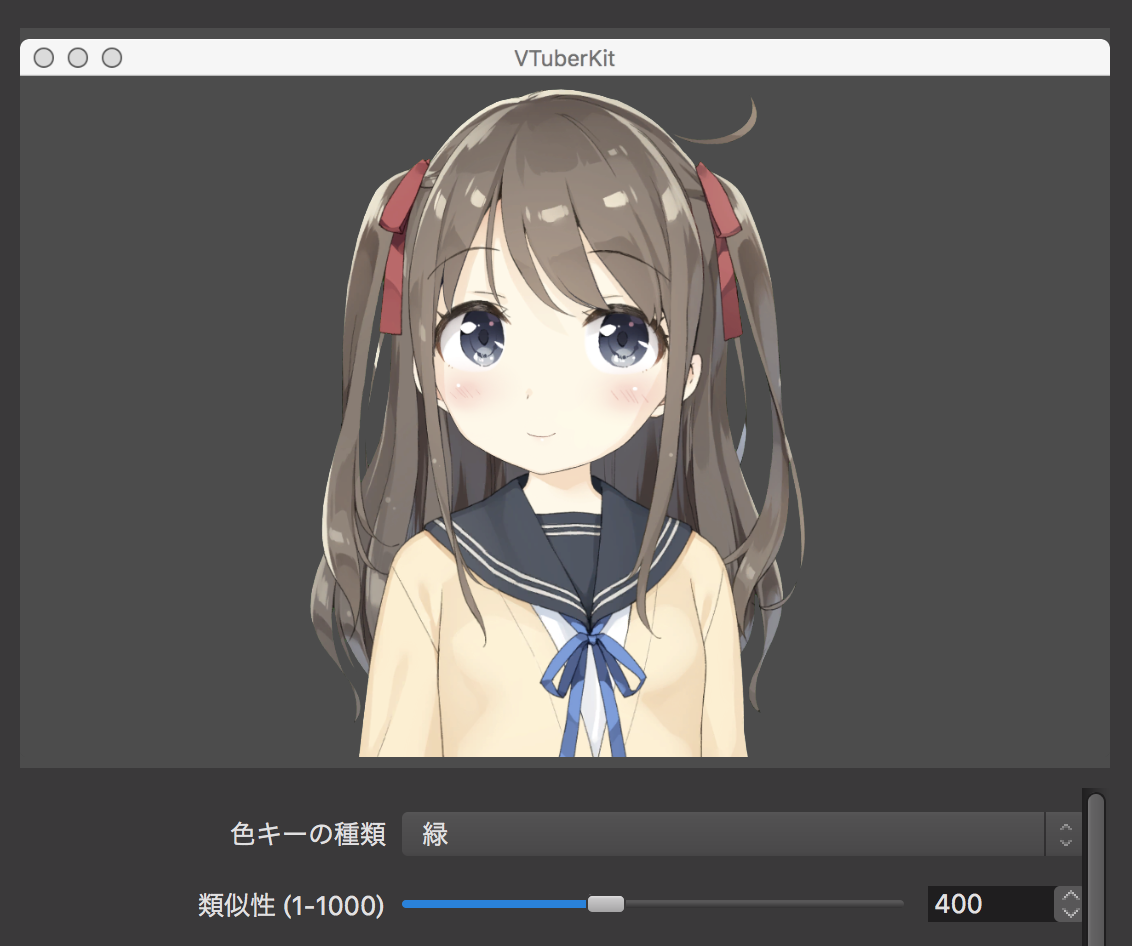The image size is (1132, 946).
Task: Minimize the VTuberKit window
Action: click(78, 58)
